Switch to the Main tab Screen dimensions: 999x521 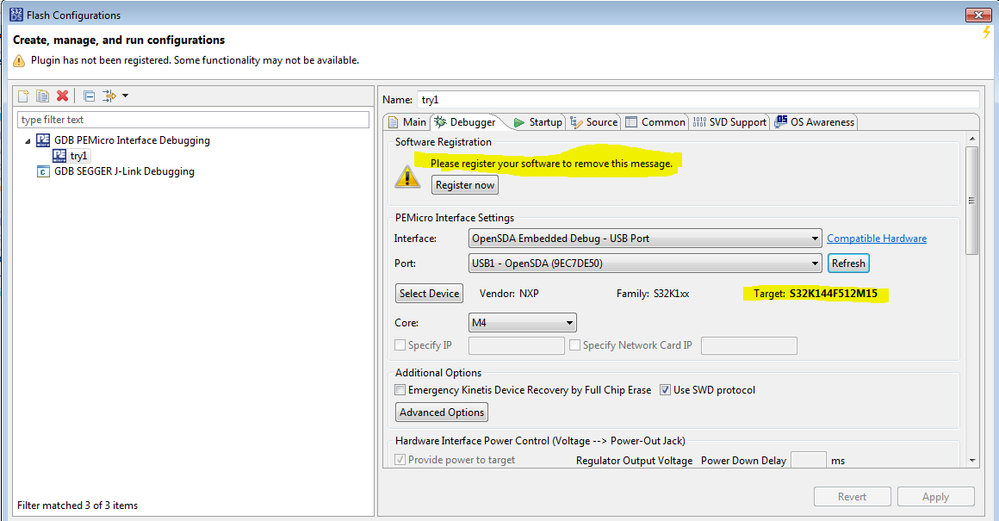click(x=408, y=122)
